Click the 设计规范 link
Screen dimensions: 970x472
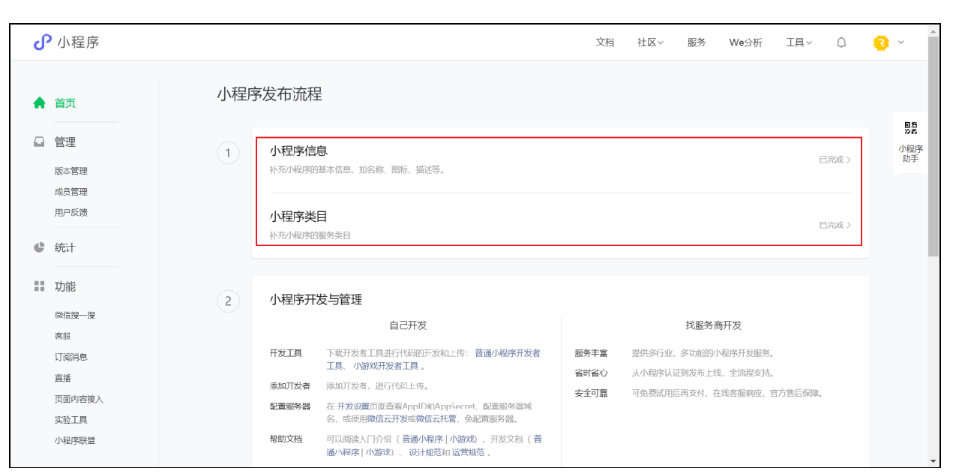click(x=425, y=452)
